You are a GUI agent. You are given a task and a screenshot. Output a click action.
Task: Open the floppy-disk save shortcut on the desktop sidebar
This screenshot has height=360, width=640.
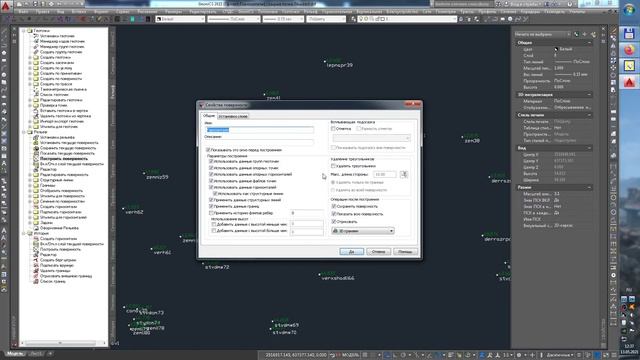click(629, 34)
